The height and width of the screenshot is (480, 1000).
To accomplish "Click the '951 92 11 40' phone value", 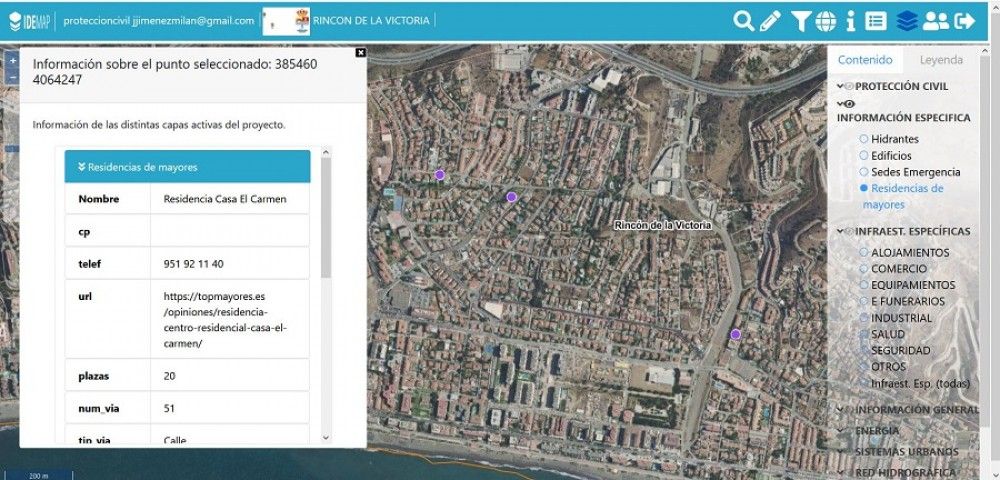I will point(193,263).
